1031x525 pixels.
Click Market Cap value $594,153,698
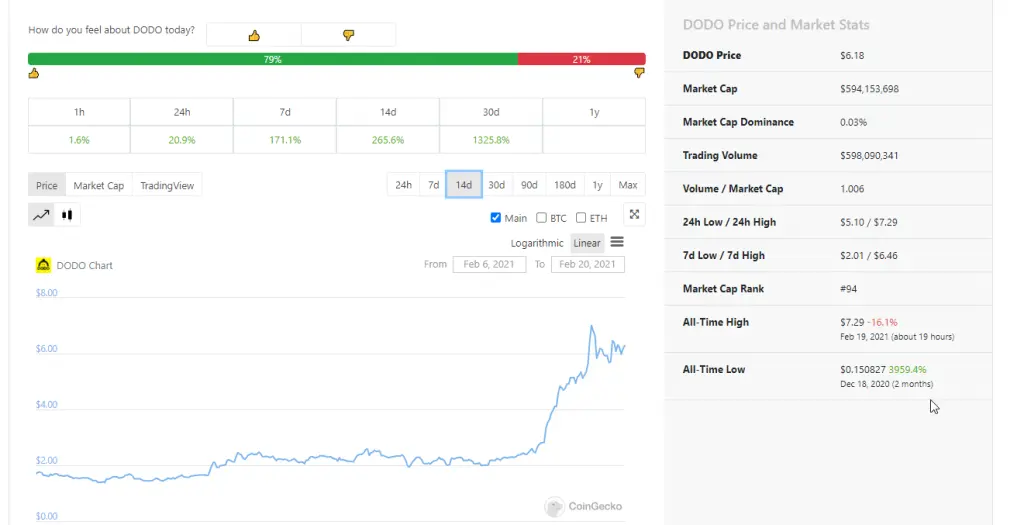(x=869, y=89)
